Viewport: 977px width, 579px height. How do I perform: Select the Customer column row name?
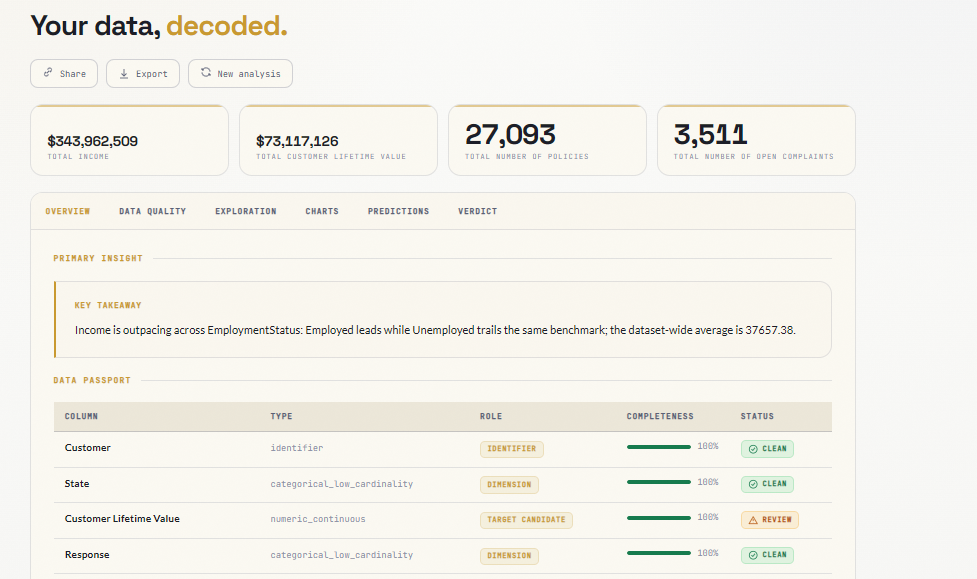click(x=87, y=448)
